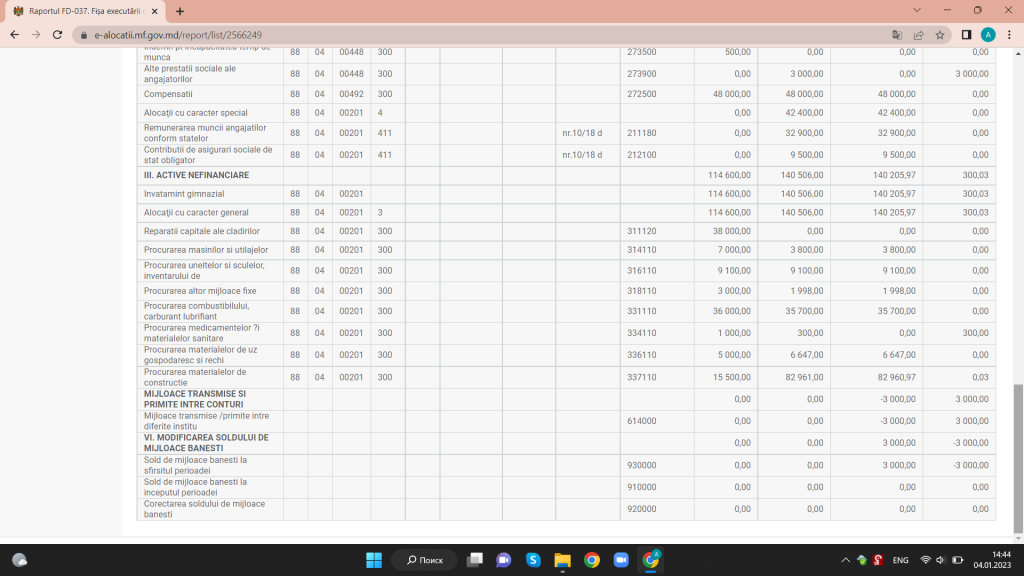Open the three-dot Chrome menu
Viewport: 1024px width, 576px height.
(1009, 35)
